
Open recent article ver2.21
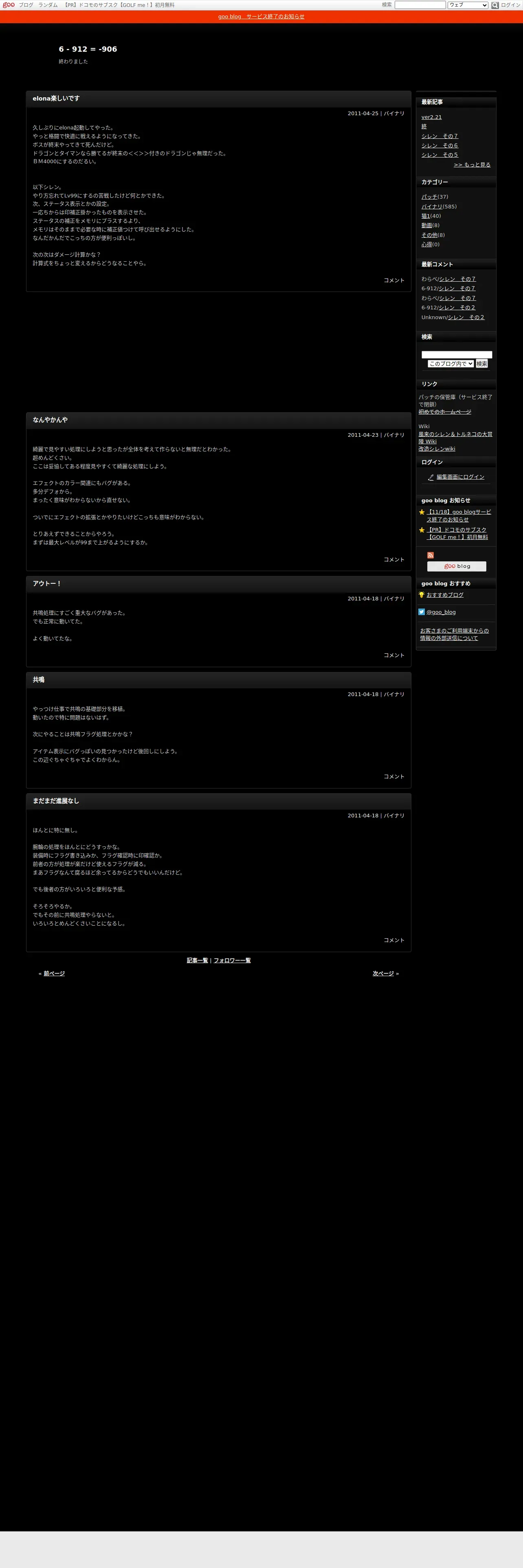pos(432,118)
